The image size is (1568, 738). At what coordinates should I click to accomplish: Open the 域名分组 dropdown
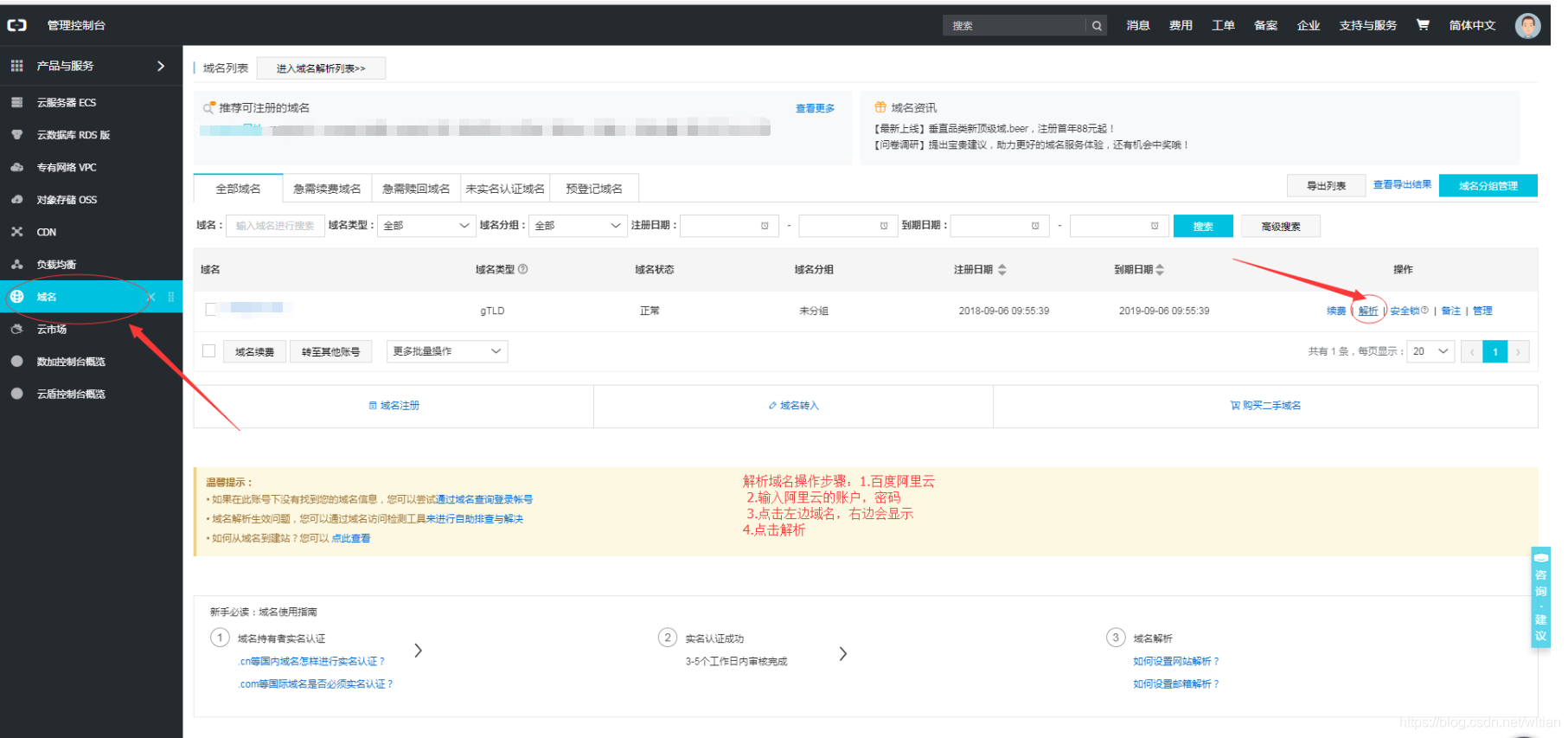(577, 226)
